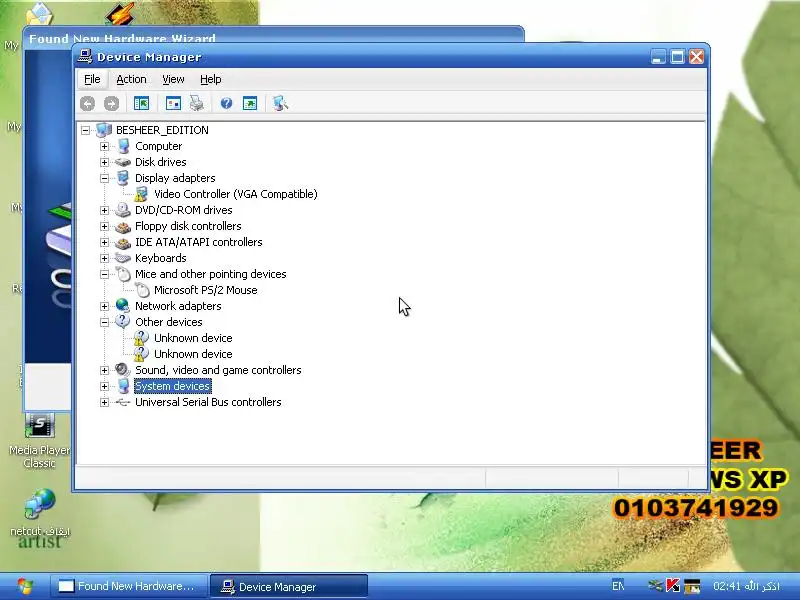The width and height of the screenshot is (800, 600).
Task: Expand the Floppy disk controllers node
Action: tap(104, 227)
